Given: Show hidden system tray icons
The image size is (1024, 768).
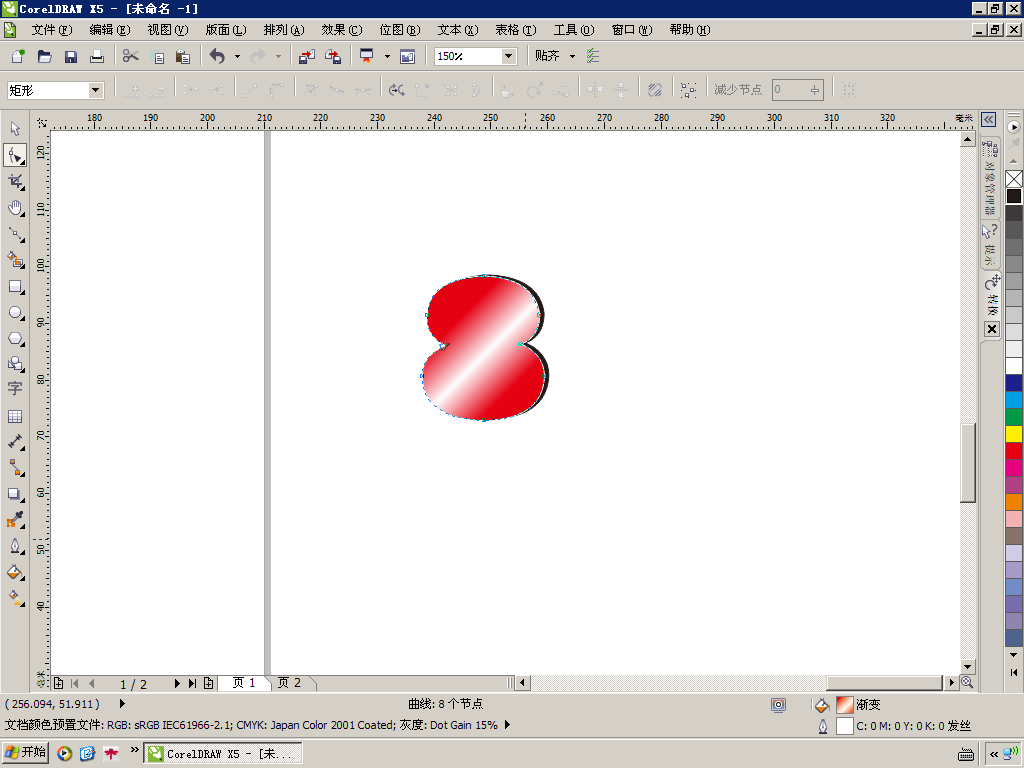Looking at the screenshot, I should pos(993,754).
